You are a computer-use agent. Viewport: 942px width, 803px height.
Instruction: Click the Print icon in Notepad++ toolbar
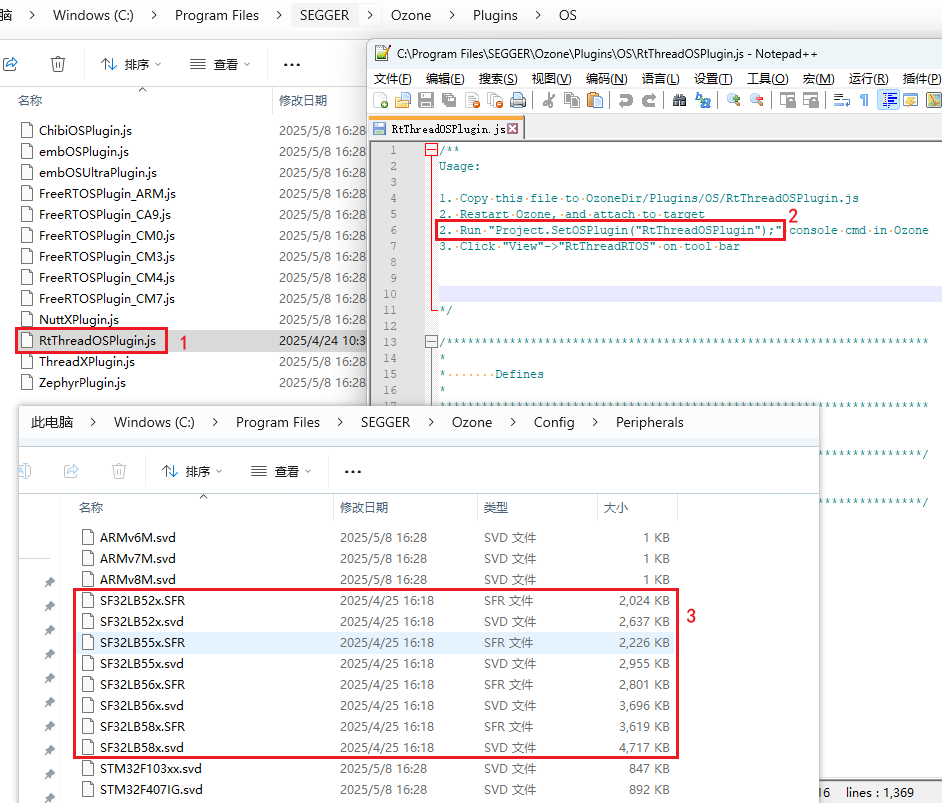[x=518, y=100]
